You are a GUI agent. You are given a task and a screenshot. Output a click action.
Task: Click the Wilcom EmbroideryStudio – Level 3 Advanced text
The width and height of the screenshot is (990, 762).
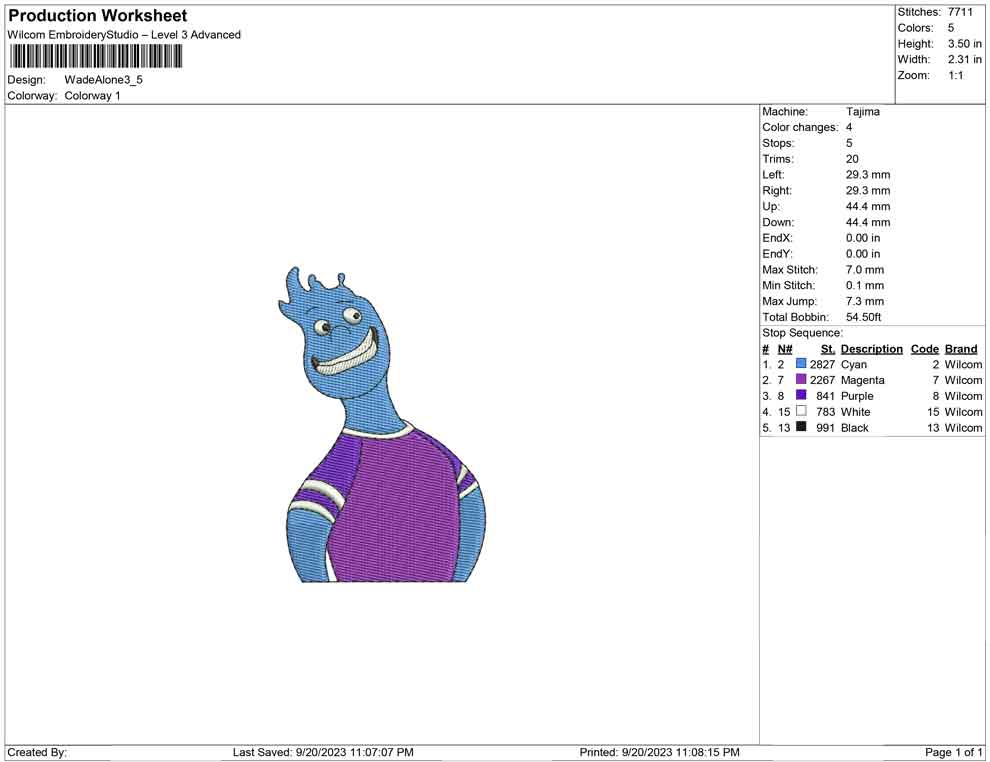pyautogui.click(x=124, y=35)
